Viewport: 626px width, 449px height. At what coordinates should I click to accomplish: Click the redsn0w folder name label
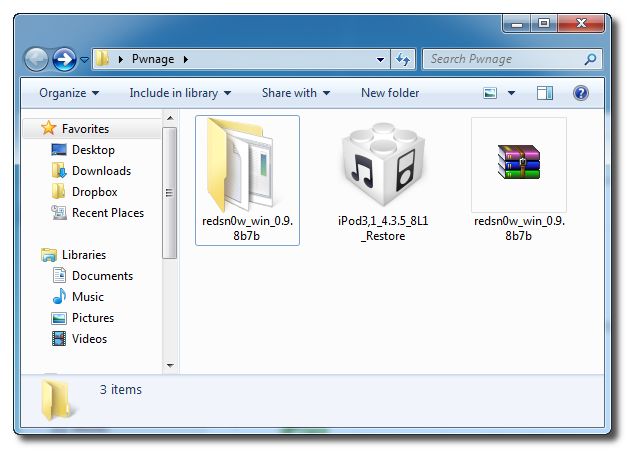tap(247, 228)
